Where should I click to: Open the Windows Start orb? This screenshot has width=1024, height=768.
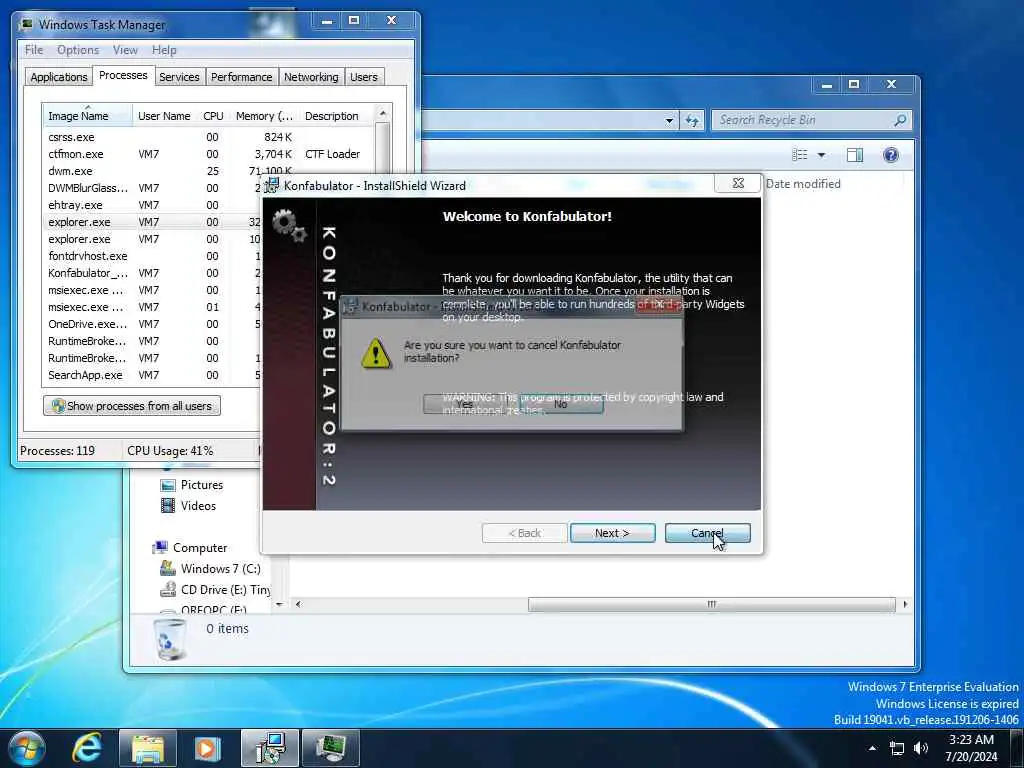click(x=26, y=748)
